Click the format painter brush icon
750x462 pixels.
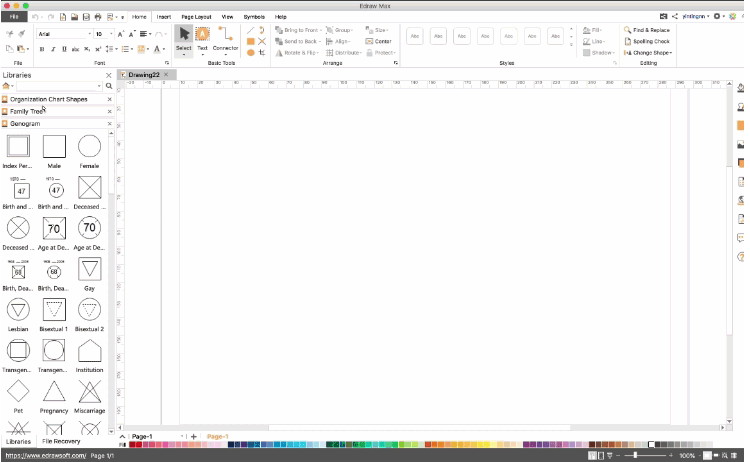pyautogui.click(x=21, y=33)
